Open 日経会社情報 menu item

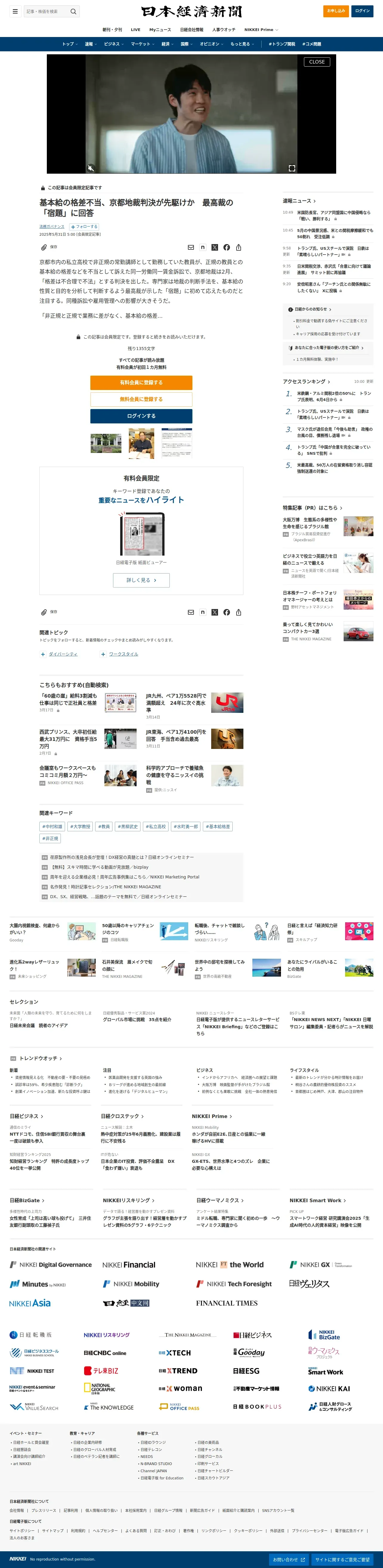coord(192,30)
